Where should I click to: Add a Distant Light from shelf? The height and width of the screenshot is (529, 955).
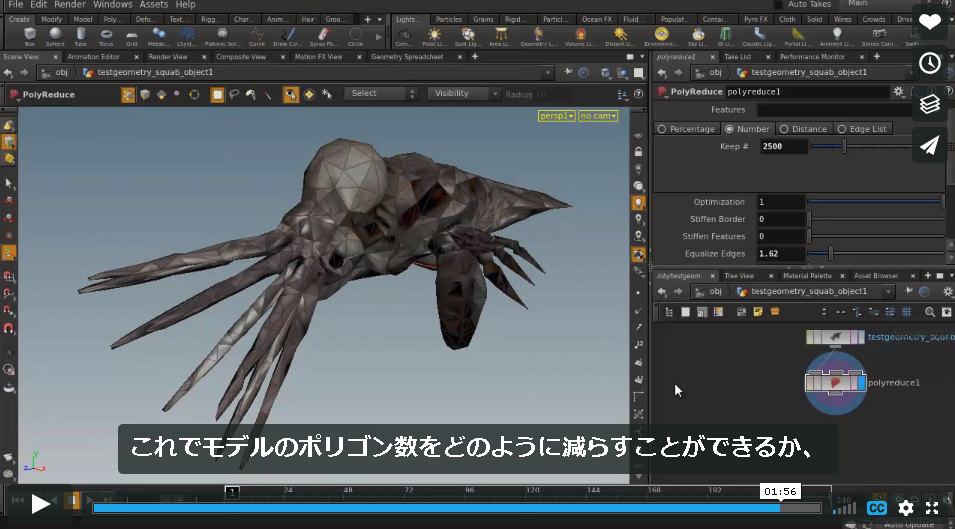pos(620,36)
